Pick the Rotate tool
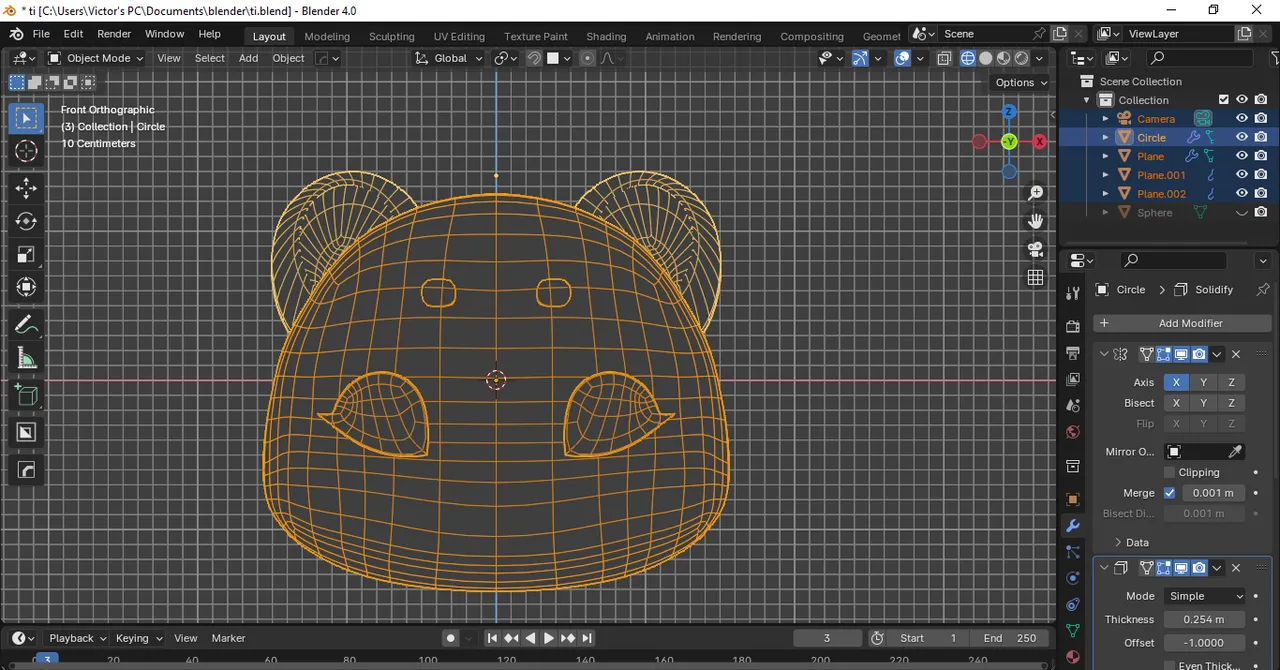1280x670 pixels. coord(26,221)
